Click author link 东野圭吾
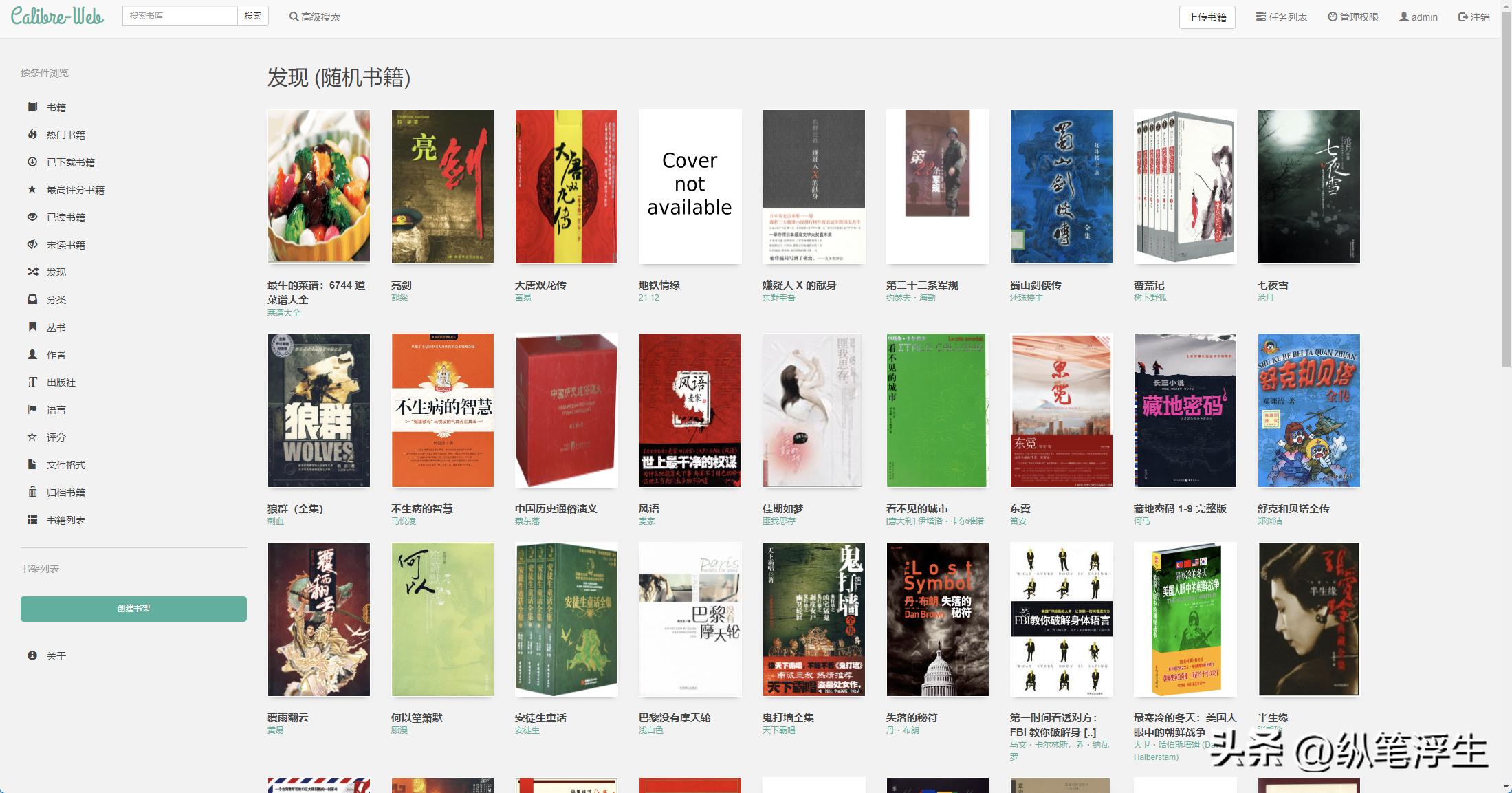1512x793 pixels. 778,298
